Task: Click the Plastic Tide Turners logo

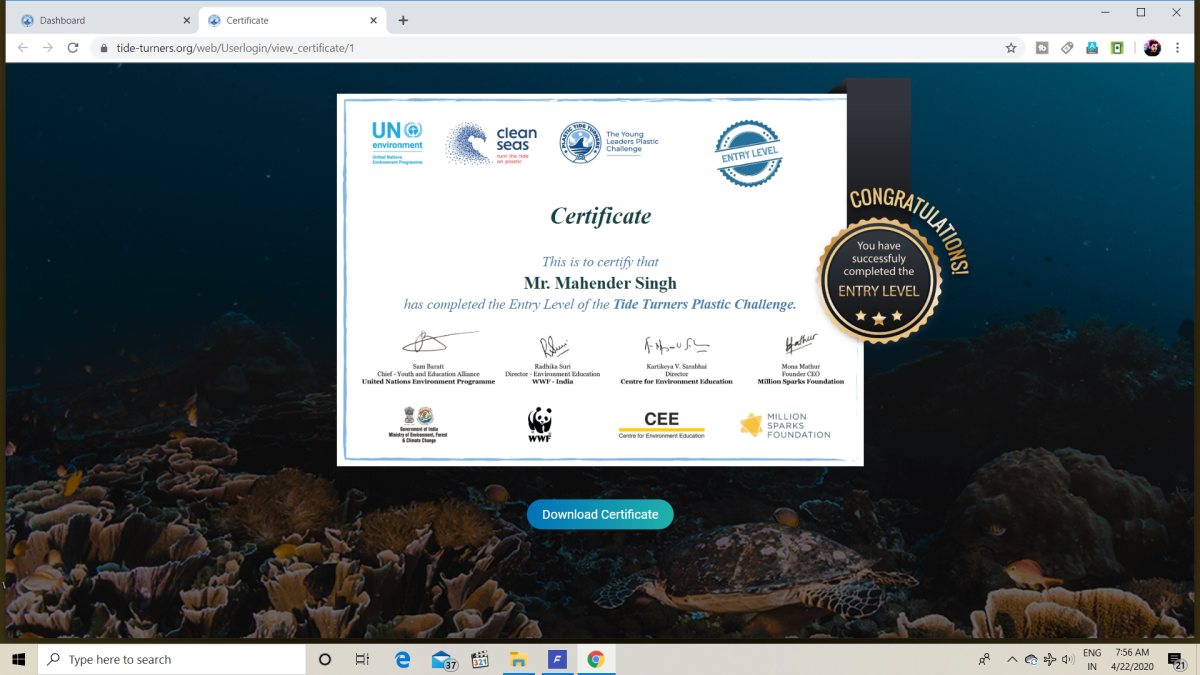Action: [610, 142]
